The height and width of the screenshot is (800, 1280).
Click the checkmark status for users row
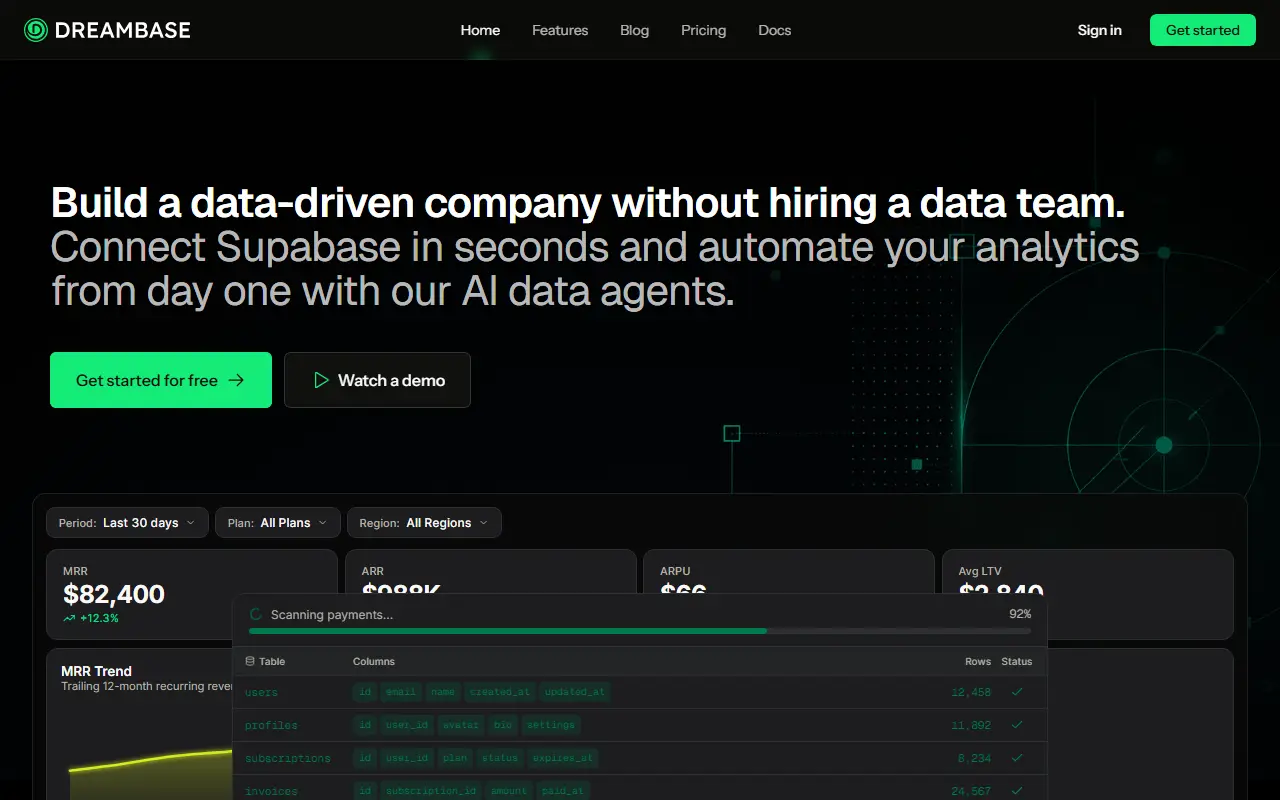pos(1017,691)
